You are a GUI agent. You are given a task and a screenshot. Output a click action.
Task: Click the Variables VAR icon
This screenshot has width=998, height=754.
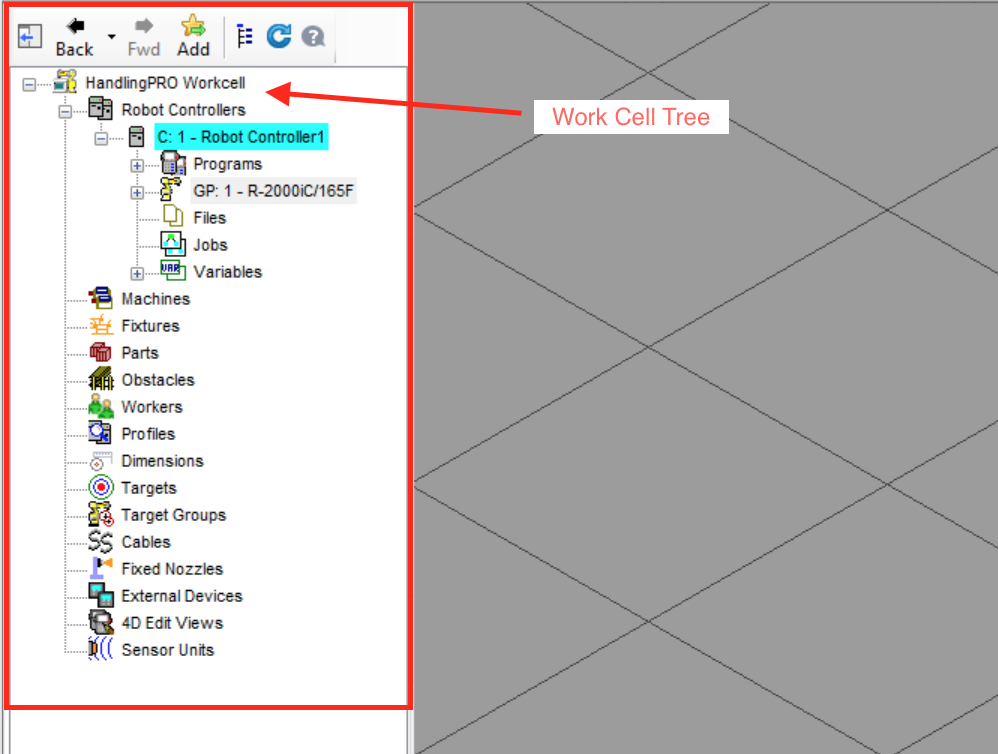coord(173,270)
